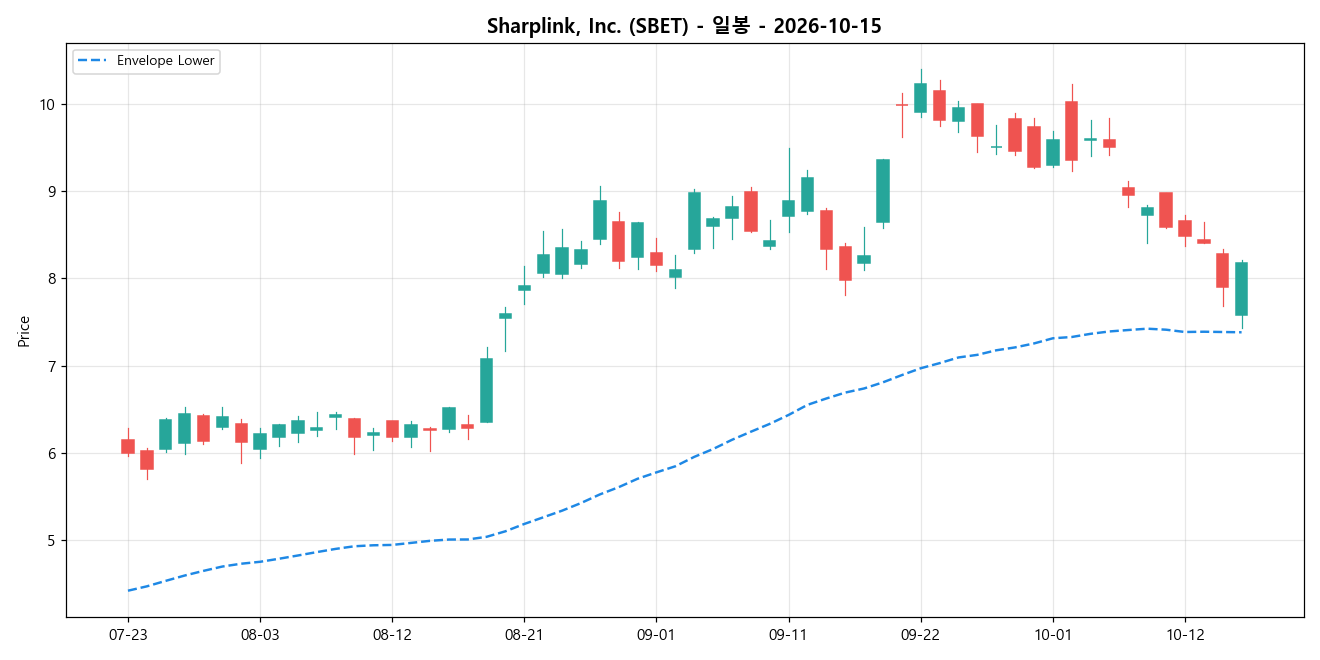Select the 09-01 x-axis date label
This screenshot has width=1320, height=660.
coord(656,635)
